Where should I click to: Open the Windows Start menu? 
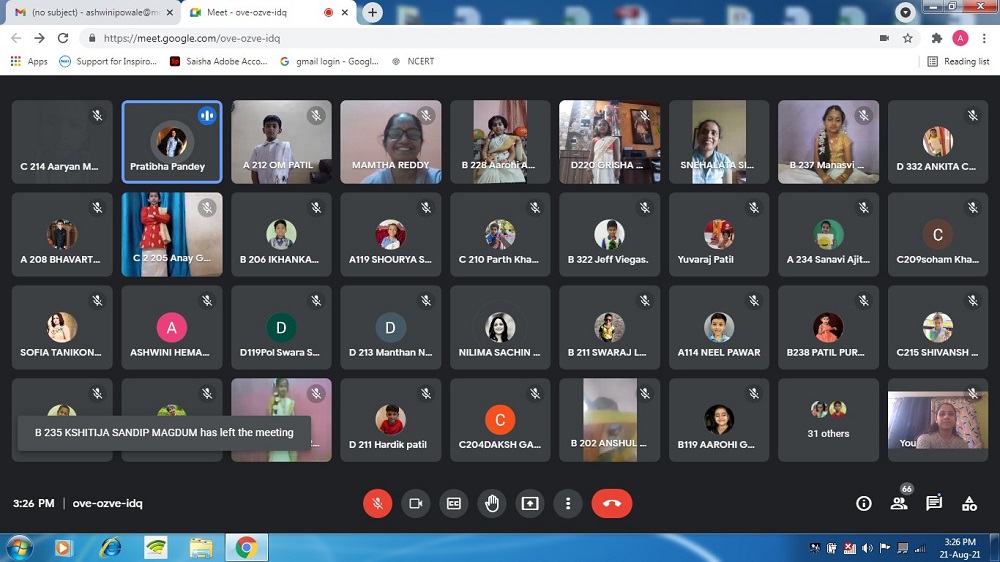tap(20, 547)
